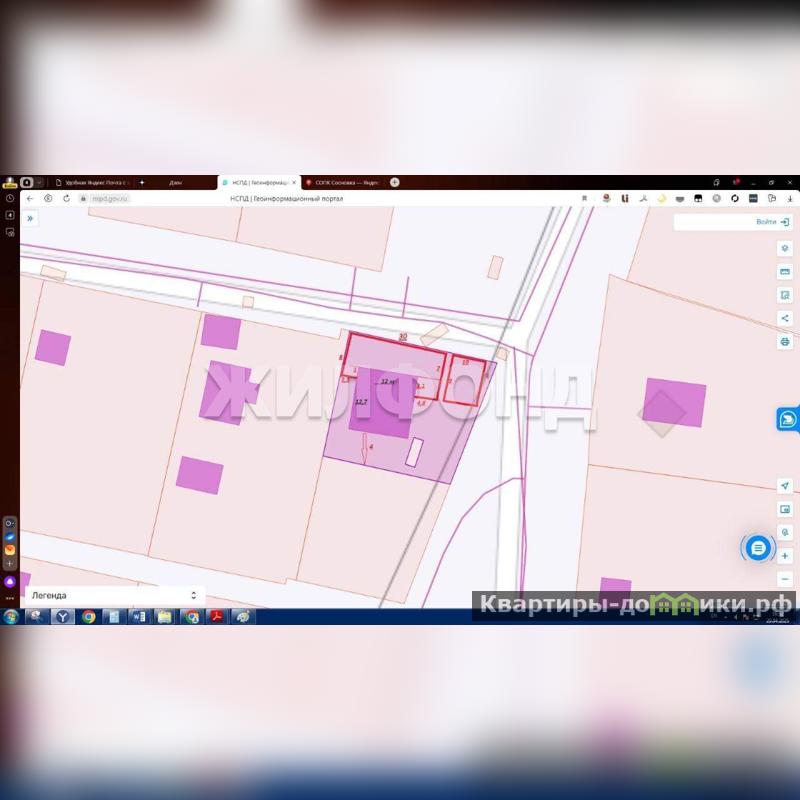The height and width of the screenshot is (800, 800).
Task: Zoom in with the plus button
Action: (x=785, y=556)
